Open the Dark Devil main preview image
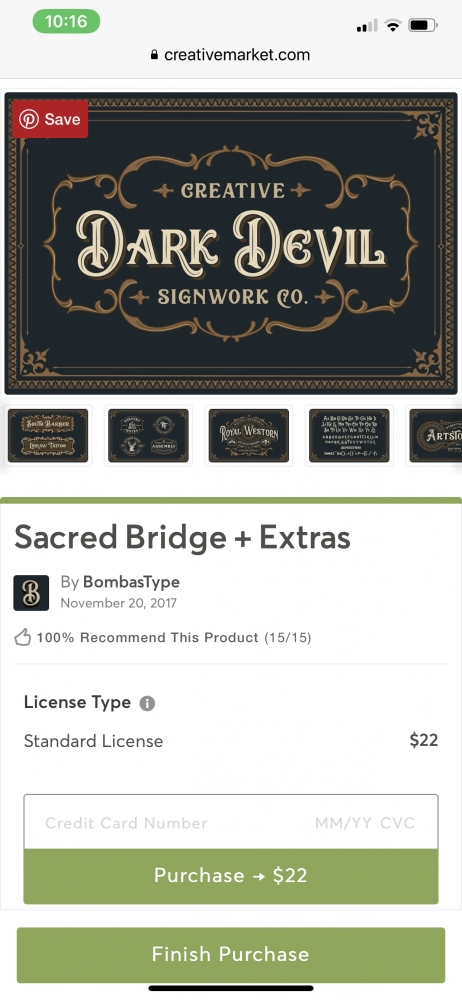Viewport: 462px width, 1000px height. [x=231, y=243]
